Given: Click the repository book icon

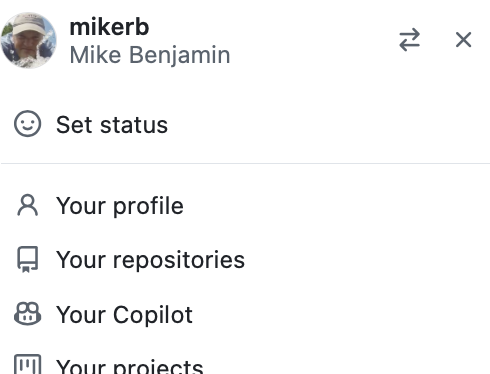Looking at the screenshot, I should (28, 259).
